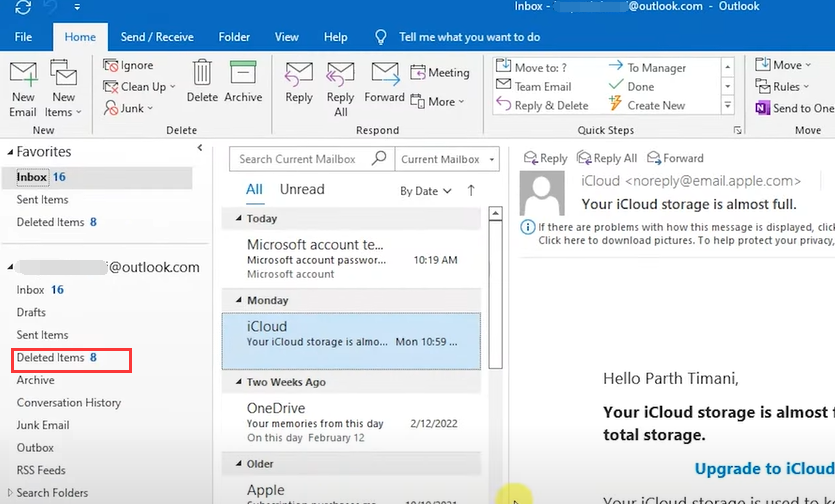Click the Forward ribbon button
Screen dimensions: 835x504
(384, 82)
